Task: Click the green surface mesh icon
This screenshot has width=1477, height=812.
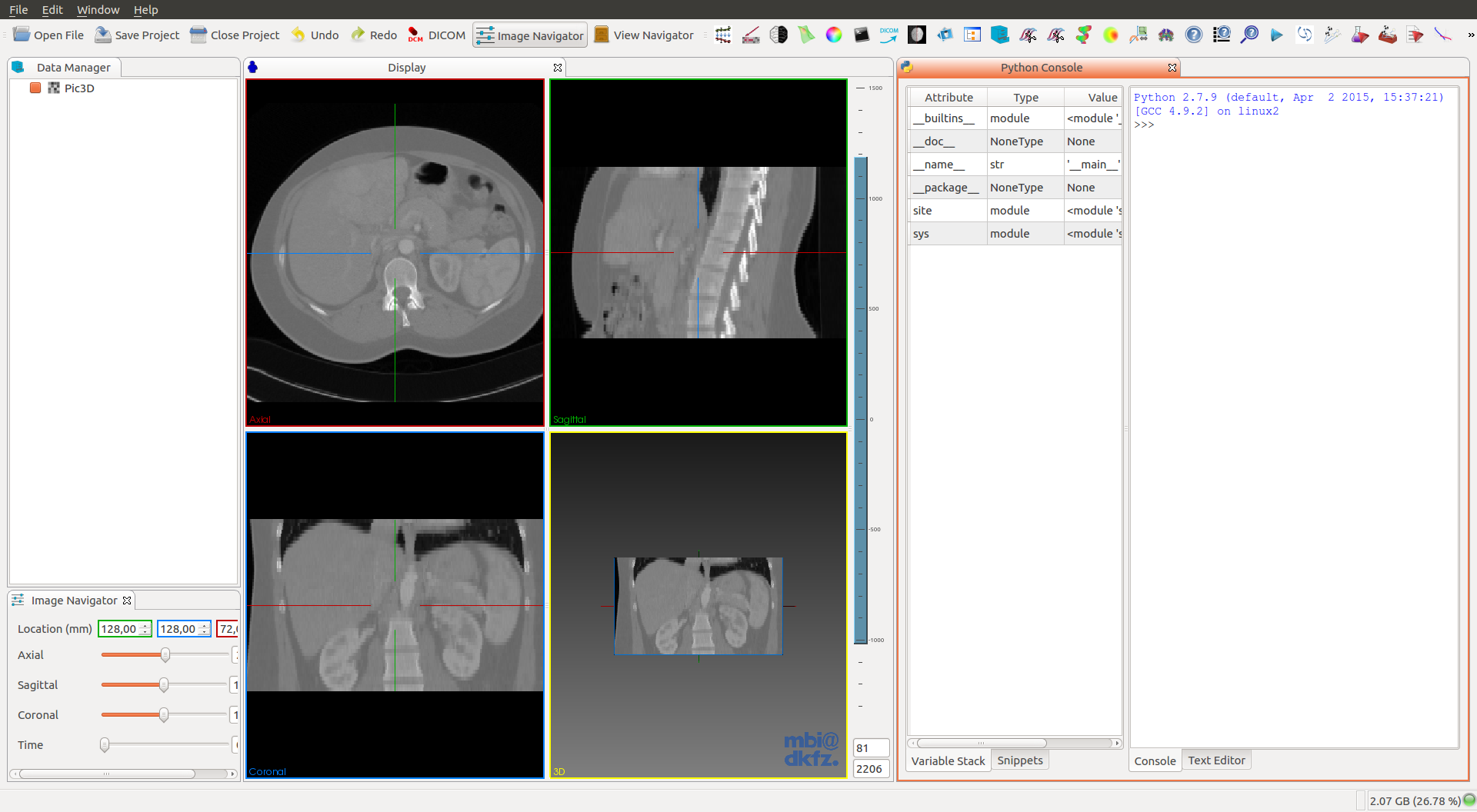Action: pos(806,35)
